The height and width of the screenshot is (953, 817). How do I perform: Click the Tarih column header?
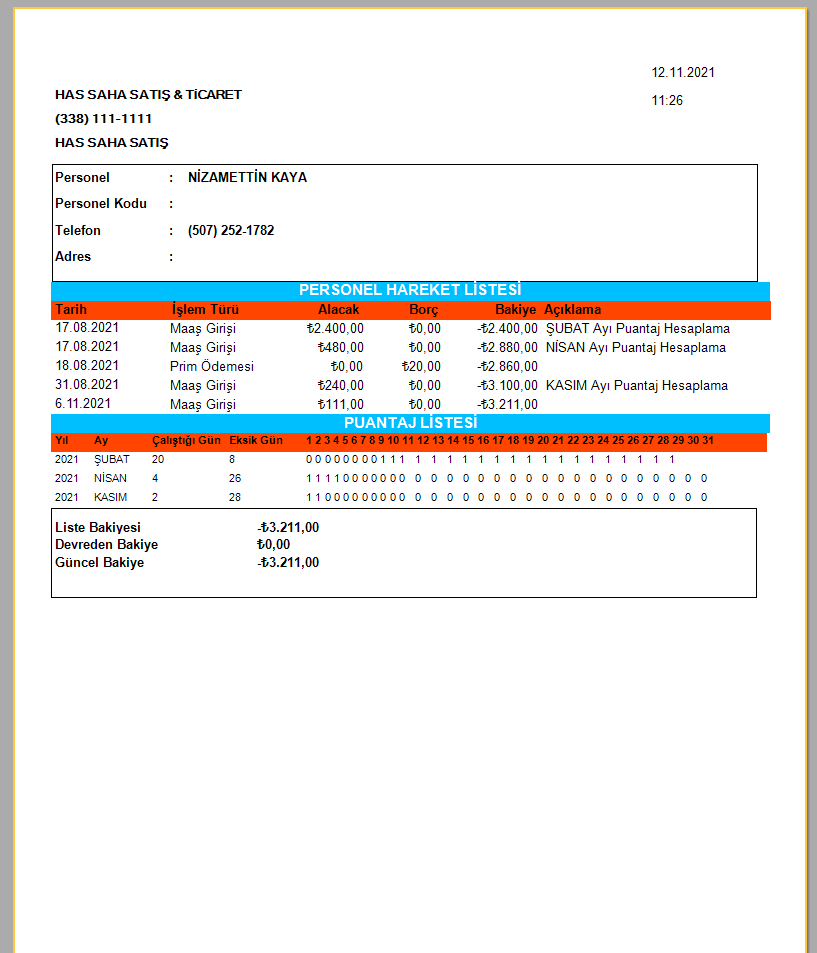coord(71,310)
